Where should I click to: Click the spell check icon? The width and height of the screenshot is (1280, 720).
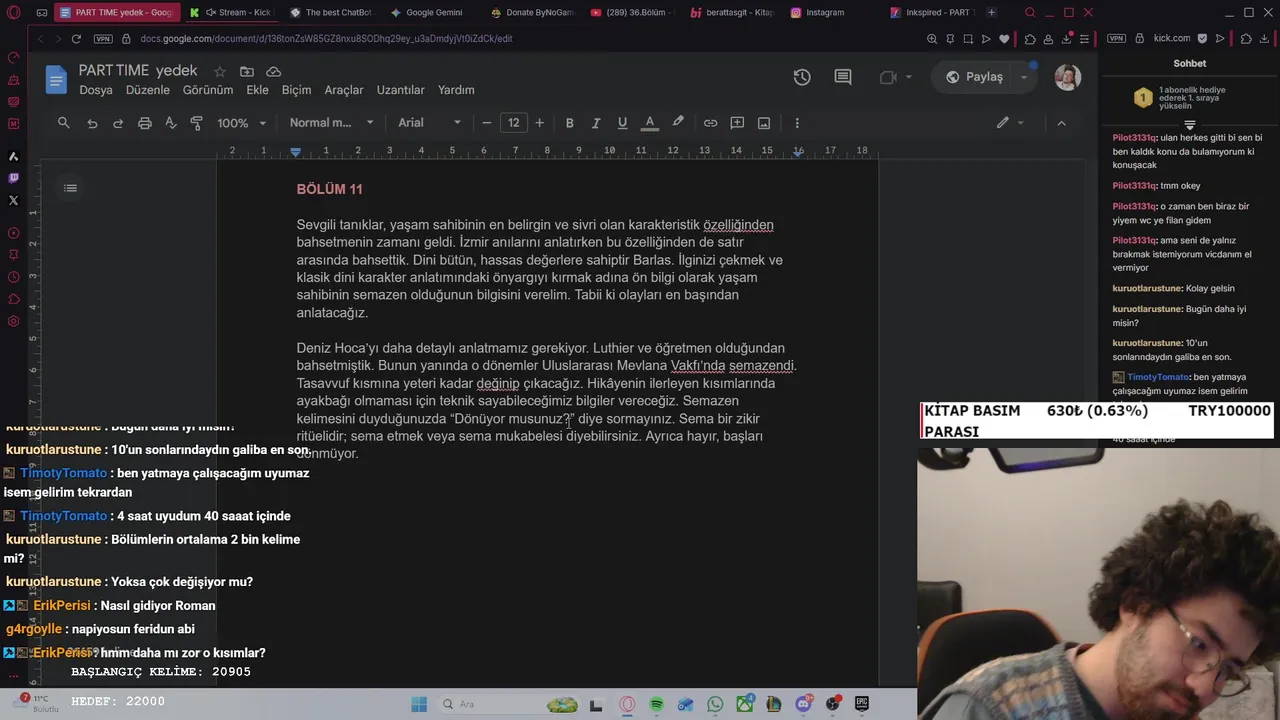click(171, 123)
